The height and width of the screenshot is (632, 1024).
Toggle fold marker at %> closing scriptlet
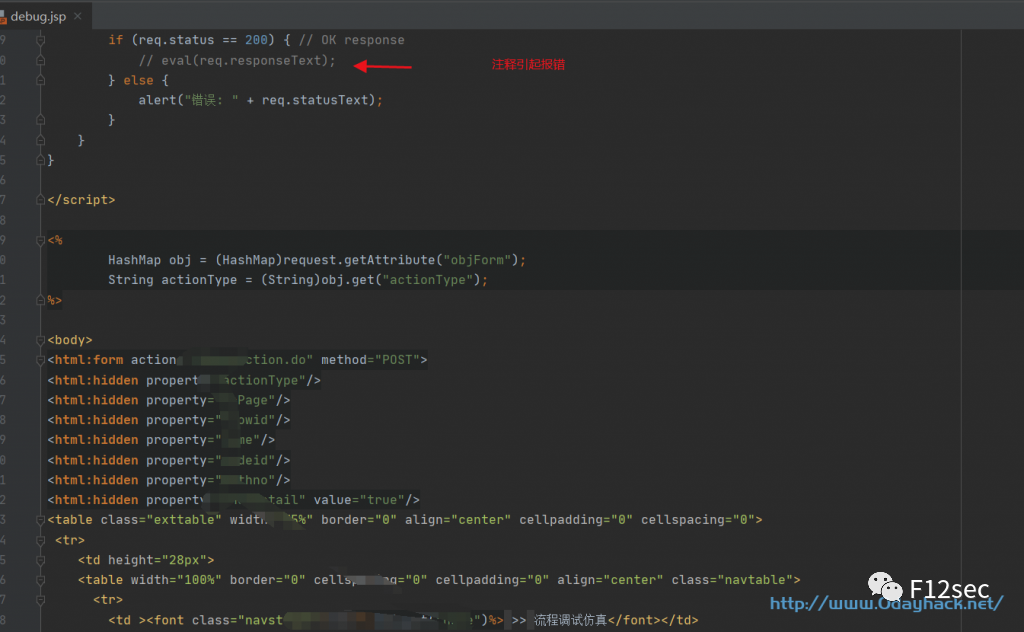[x=40, y=300]
